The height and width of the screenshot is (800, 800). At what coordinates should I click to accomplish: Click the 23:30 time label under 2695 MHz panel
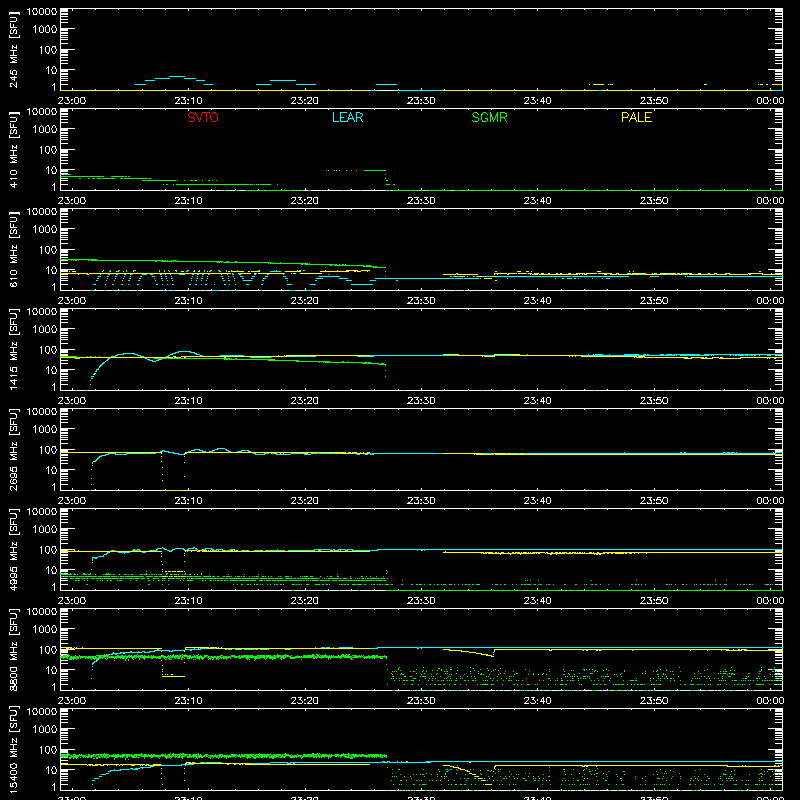(421, 501)
